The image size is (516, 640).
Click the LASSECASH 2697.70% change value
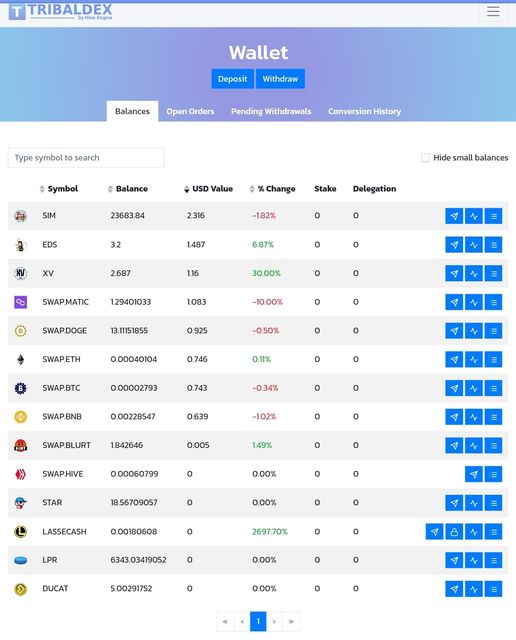coord(270,531)
